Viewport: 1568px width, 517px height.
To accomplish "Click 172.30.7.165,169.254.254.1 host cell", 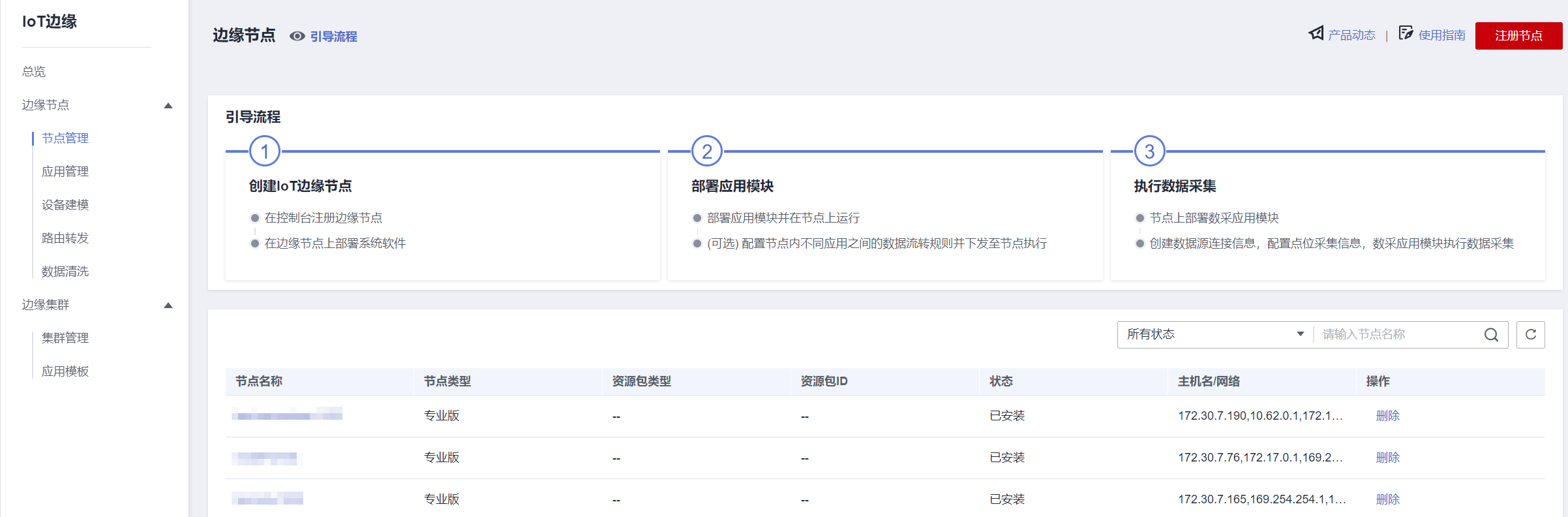I will tap(1262, 499).
